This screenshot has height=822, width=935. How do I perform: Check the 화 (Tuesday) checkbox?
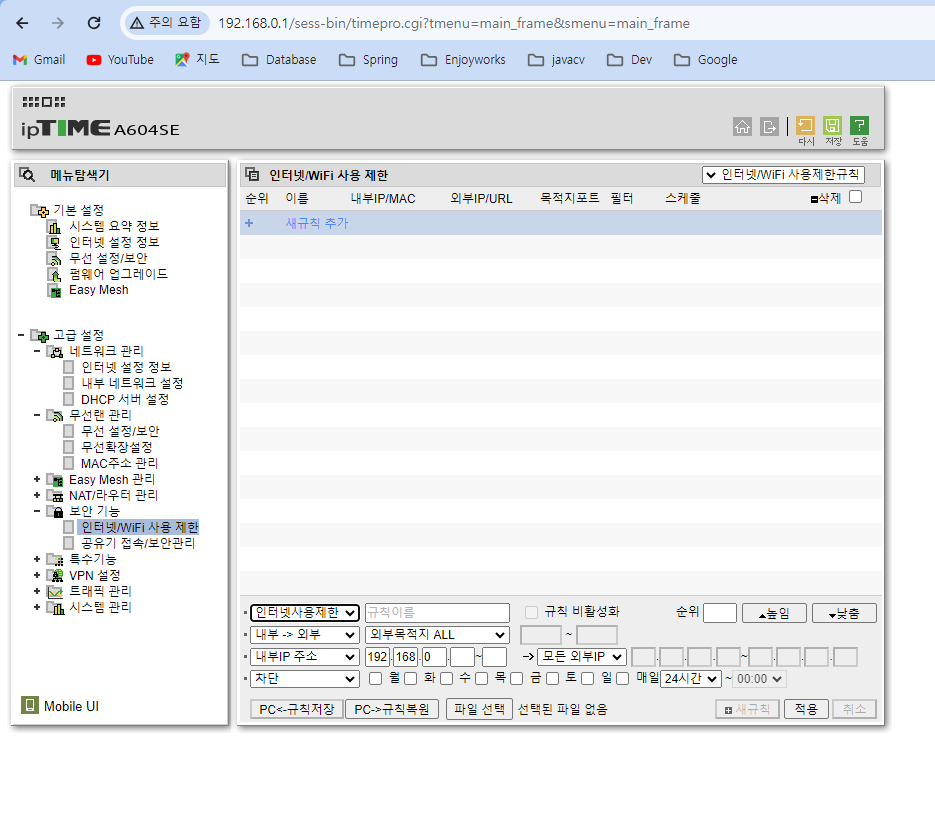coord(410,678)
